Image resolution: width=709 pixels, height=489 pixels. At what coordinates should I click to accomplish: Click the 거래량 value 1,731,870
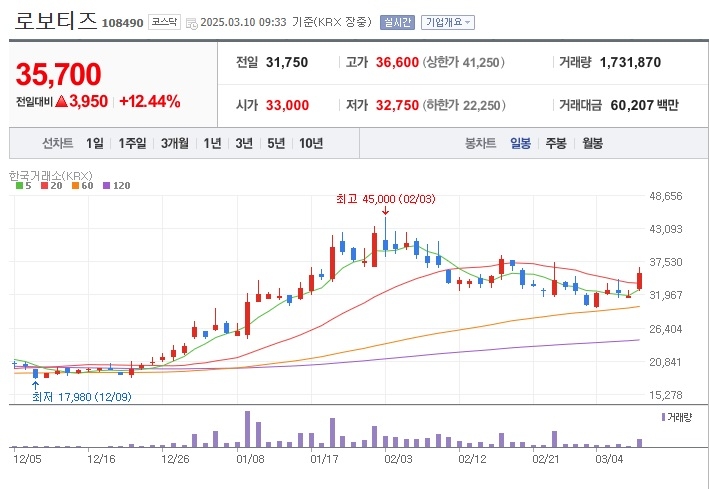[x=630, y=62]
